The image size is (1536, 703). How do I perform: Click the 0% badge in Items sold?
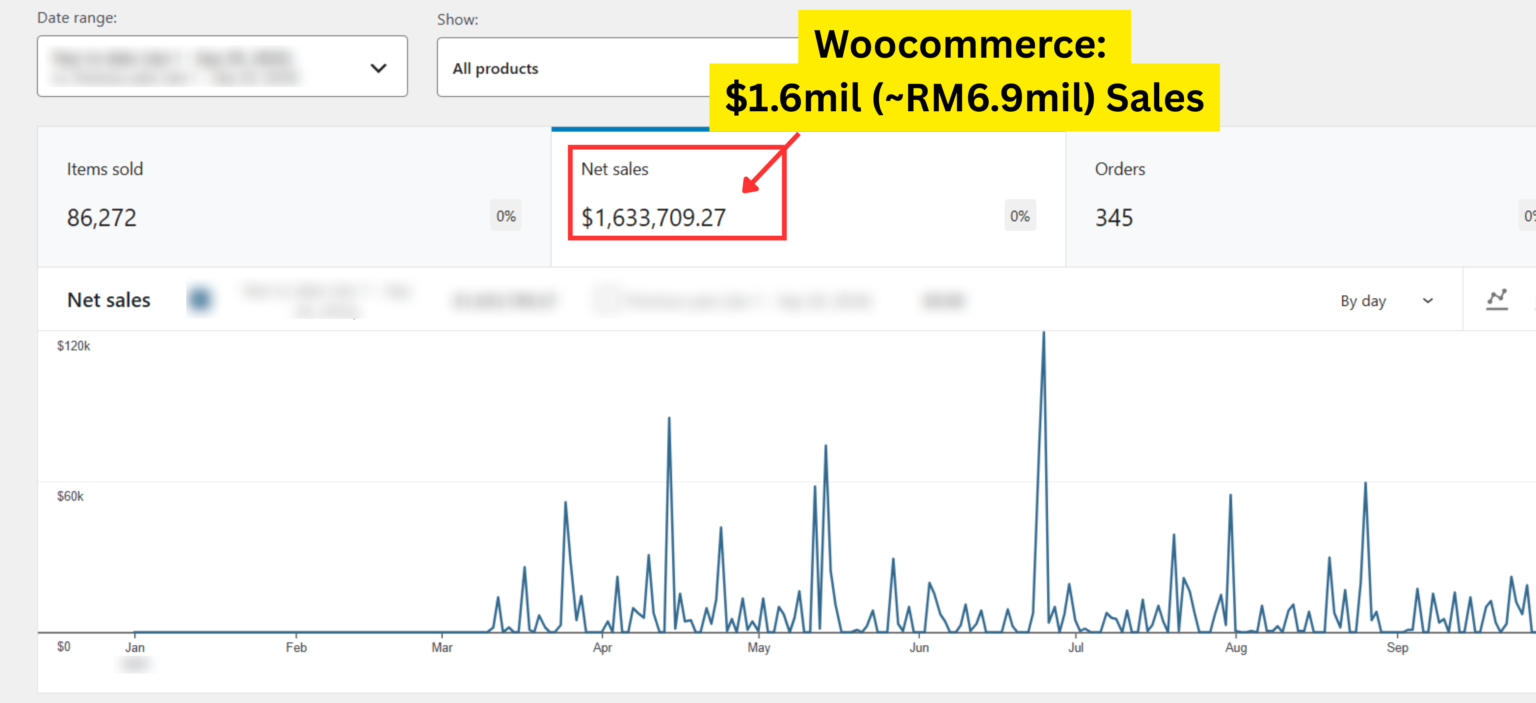[506, 216]
